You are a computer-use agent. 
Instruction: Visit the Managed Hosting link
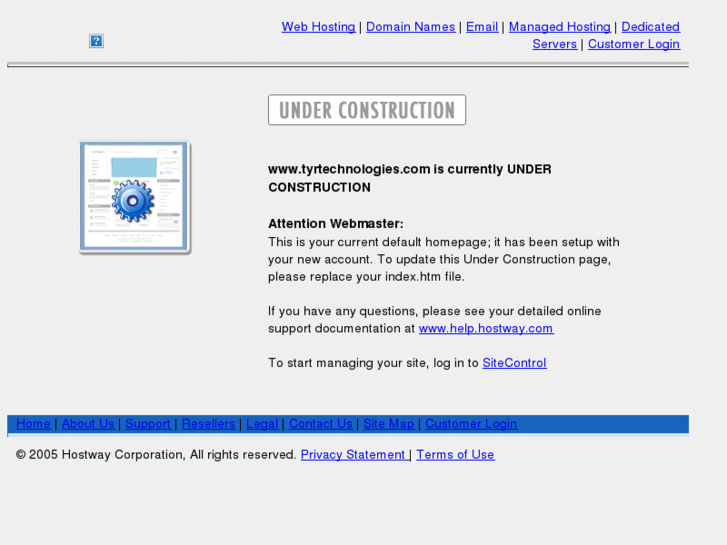[560, 27]
